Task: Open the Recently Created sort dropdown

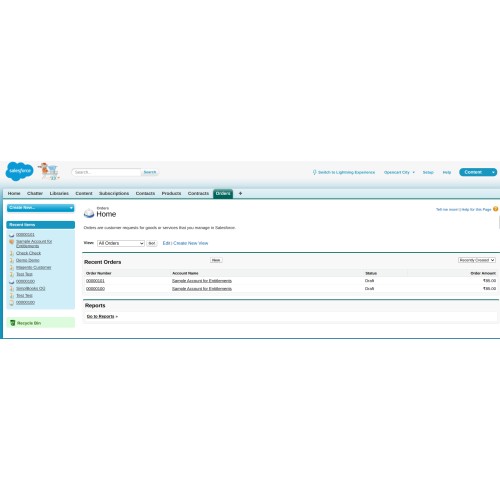Action: [476, 260]
